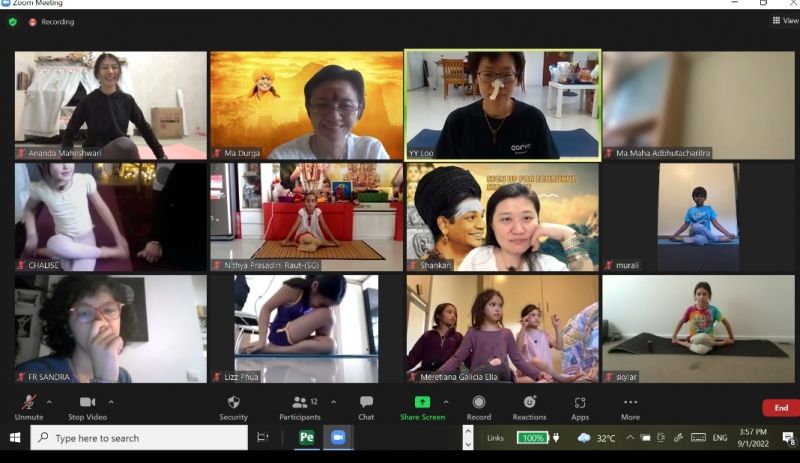Select YY Loo's video tile

pos(503,105)
